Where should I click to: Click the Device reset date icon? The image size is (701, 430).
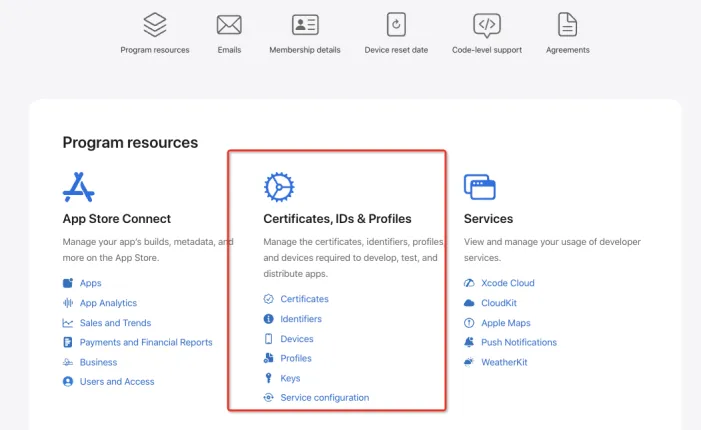pos(396,24)
